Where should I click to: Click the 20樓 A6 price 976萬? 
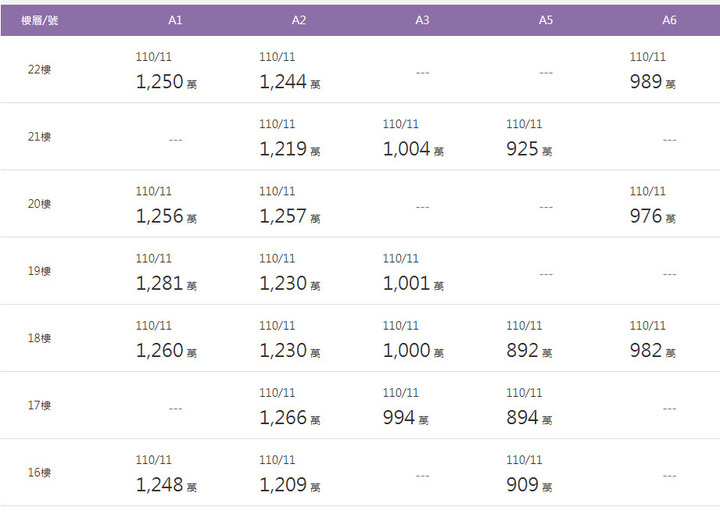pos(652,216)
